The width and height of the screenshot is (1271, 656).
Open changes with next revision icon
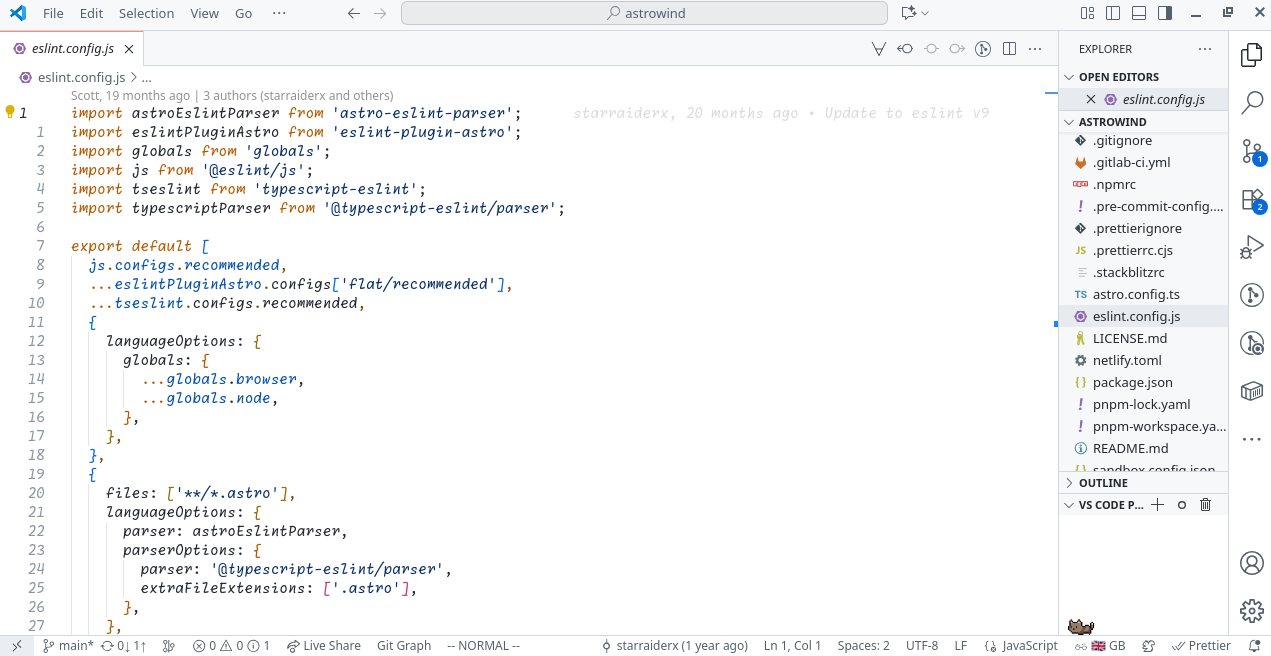tap(957, 48)
